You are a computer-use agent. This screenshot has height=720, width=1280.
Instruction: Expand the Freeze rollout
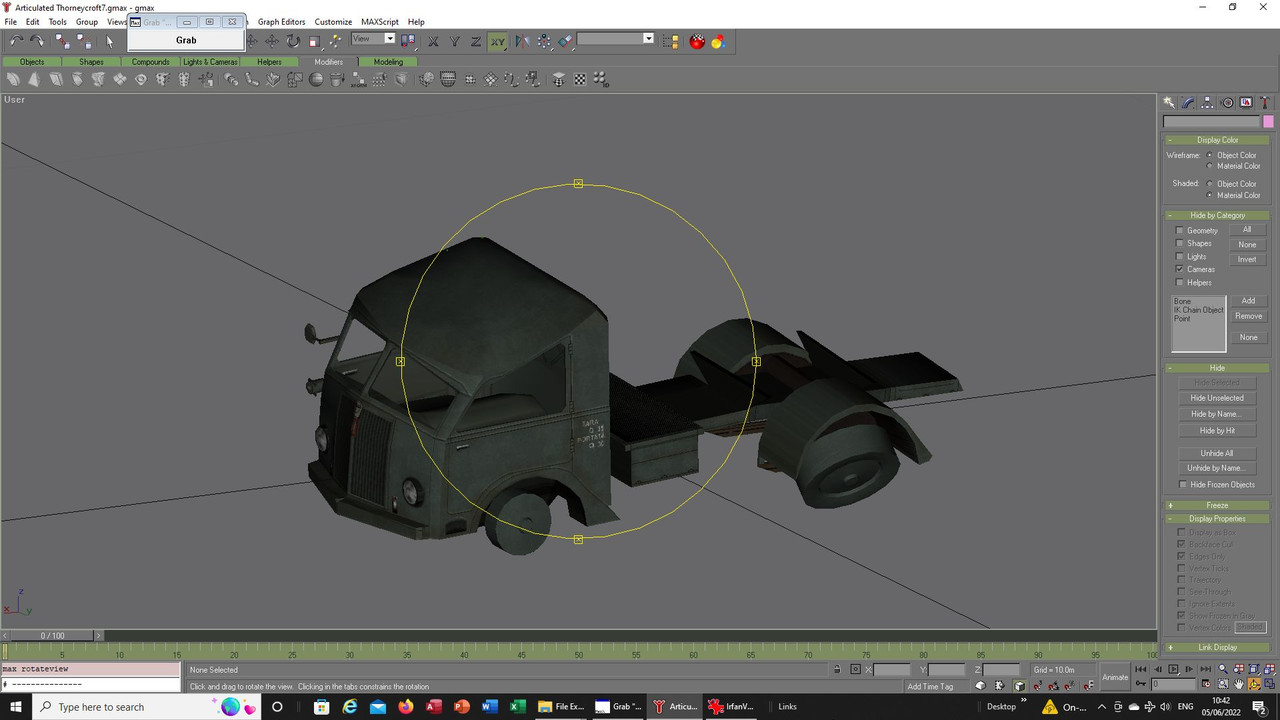[1216, 506]
